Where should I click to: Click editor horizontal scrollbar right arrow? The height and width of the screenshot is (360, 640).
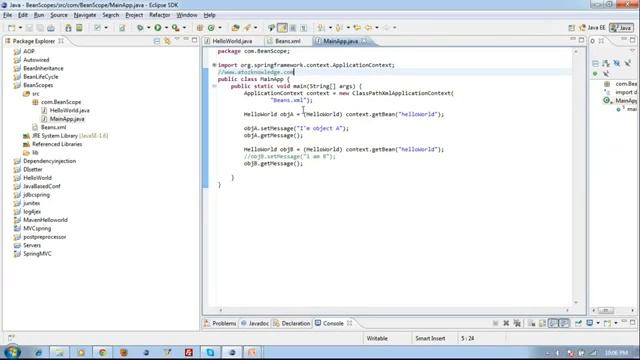pos(567,310)
